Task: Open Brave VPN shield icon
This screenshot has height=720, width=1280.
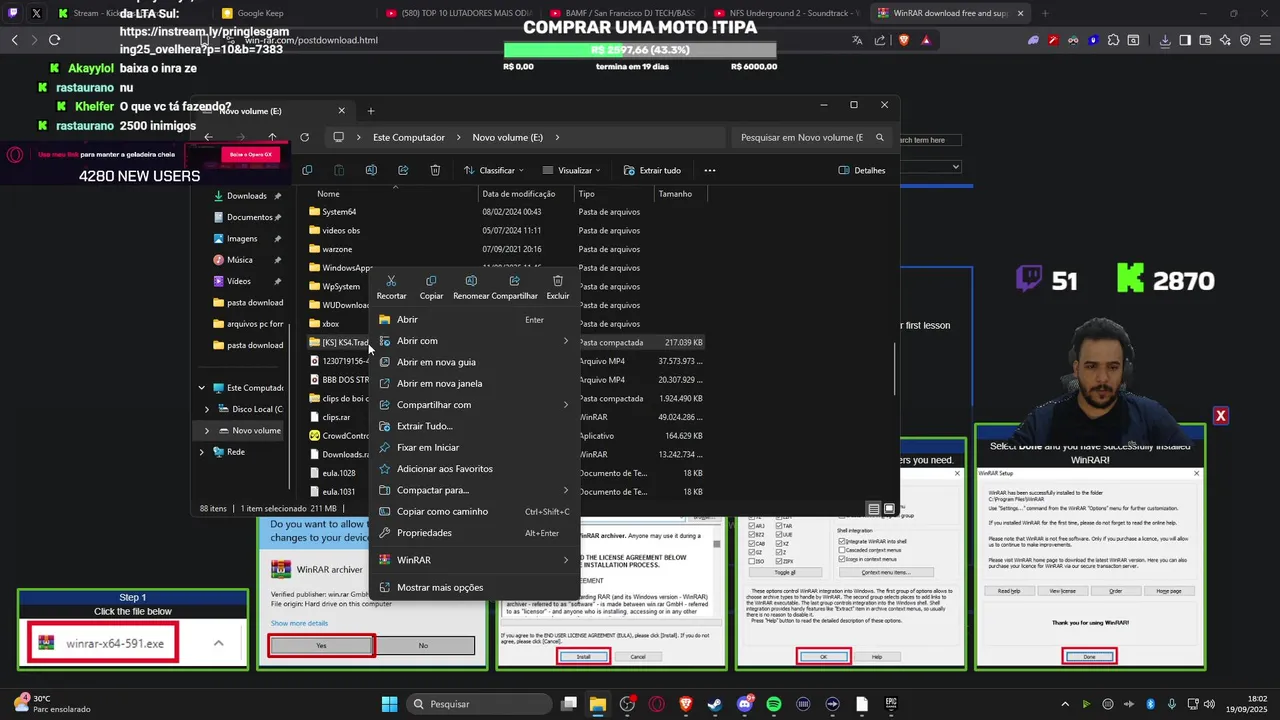Action: 1245,40
